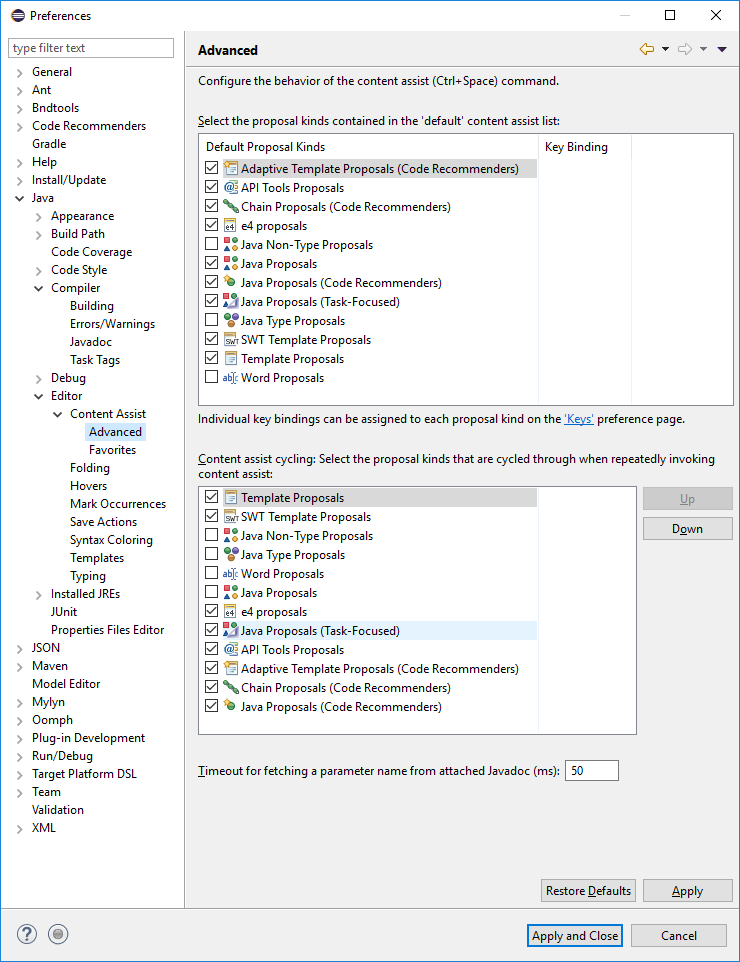Click Restore Defaults button
Image resolution: width=740 pixels, height=962 pixels.
point(588,891)
